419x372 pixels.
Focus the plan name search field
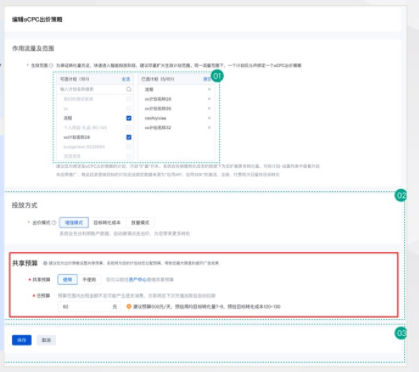(95, 89)
